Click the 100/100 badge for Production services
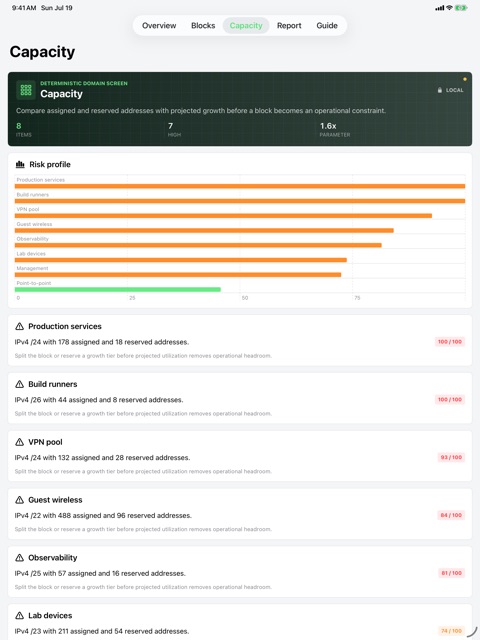The height and width of the screenshot is (640, 480). 450,342
